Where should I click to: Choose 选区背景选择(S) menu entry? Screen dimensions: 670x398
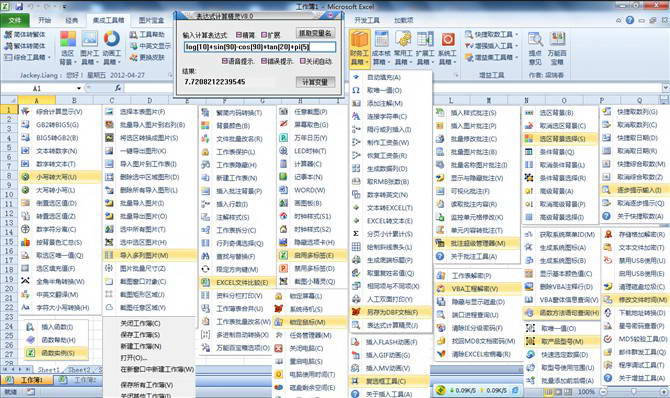point(561,139)
